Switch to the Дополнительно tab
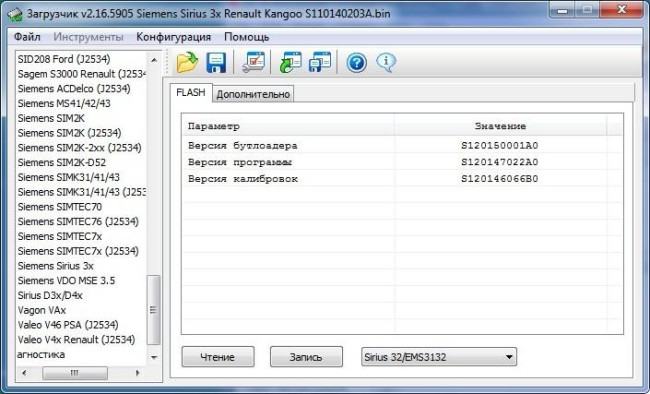The image size is (650, 394). (253, 94)
